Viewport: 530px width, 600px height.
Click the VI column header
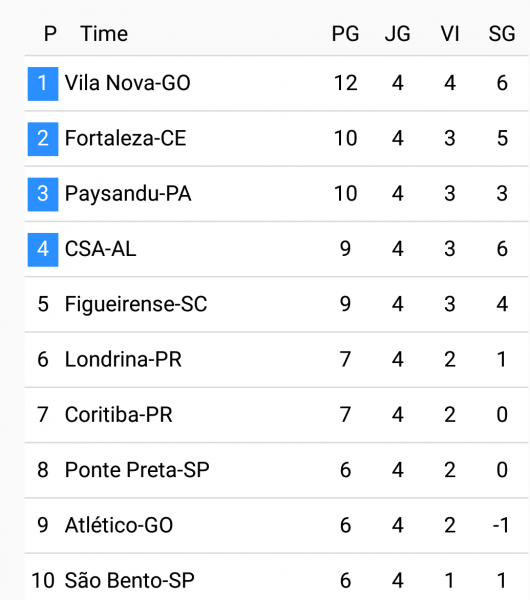pos(450,34)
